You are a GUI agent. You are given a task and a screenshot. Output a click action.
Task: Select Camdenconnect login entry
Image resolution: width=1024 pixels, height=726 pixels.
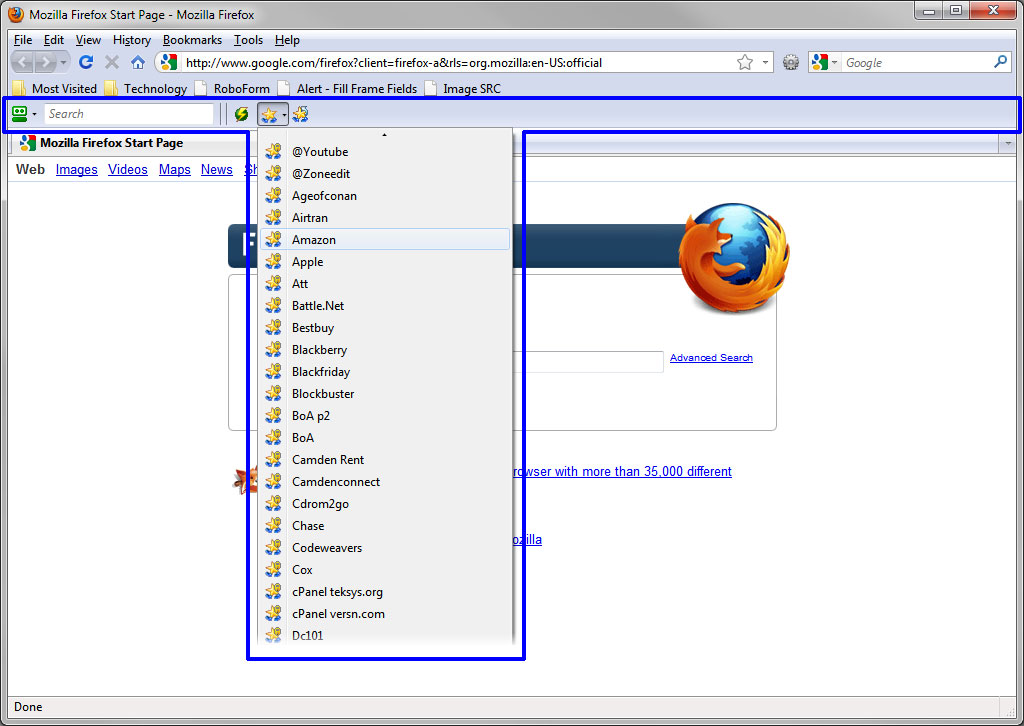coord(385,482)
